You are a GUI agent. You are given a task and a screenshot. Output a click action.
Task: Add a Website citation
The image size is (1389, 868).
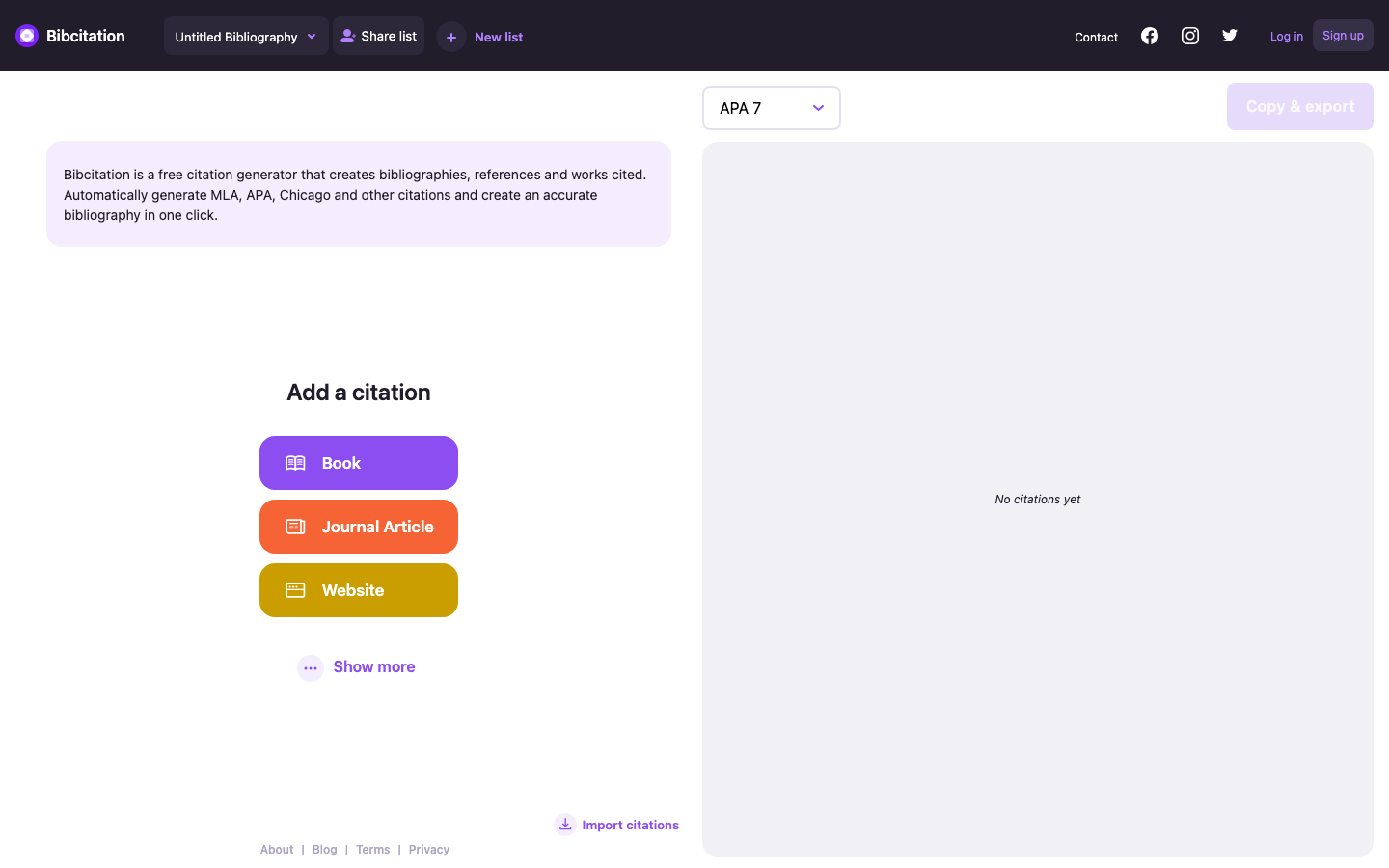tap(359, 590)
